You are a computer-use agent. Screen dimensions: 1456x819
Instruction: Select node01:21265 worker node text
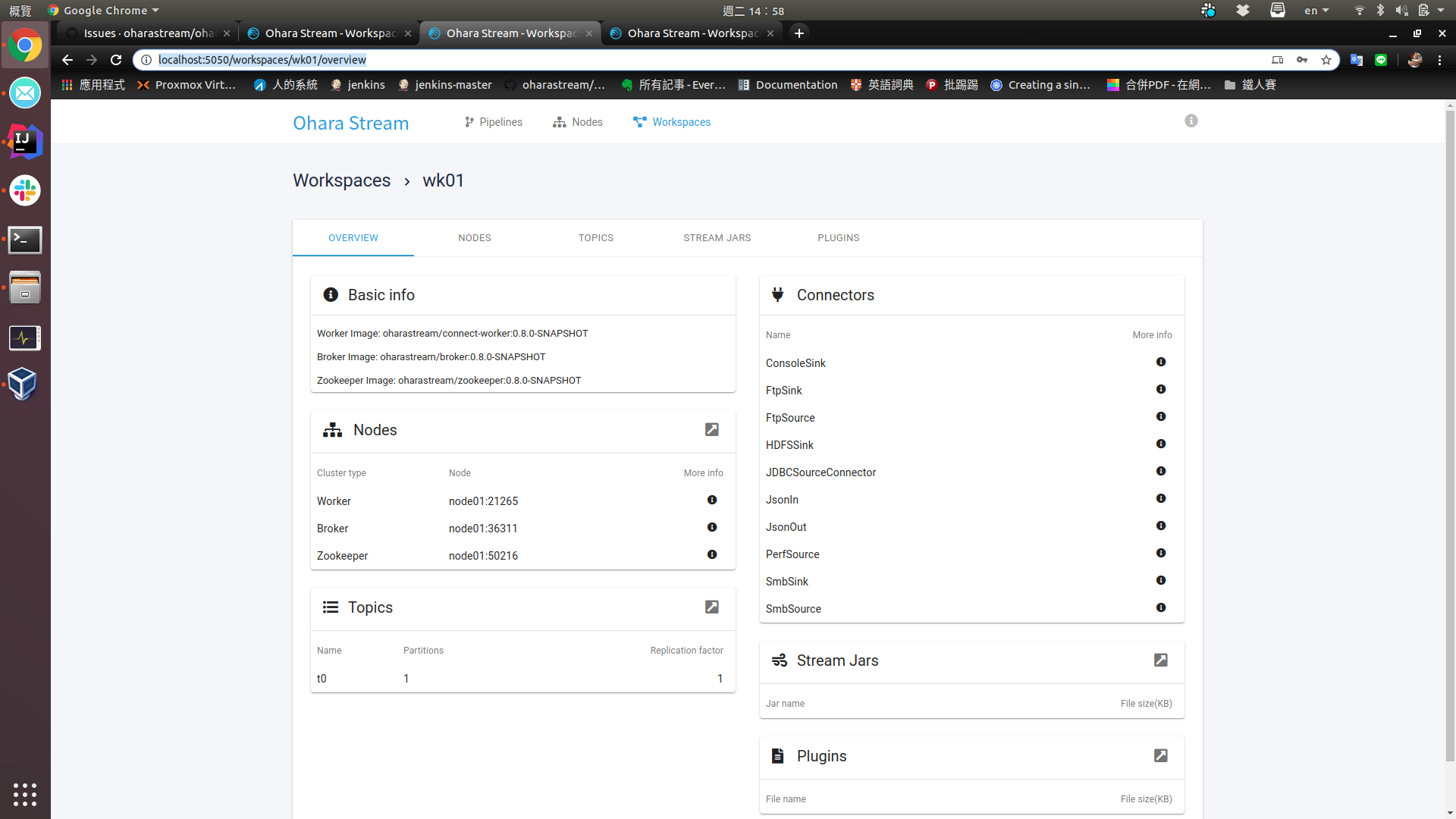pos(483,501)
